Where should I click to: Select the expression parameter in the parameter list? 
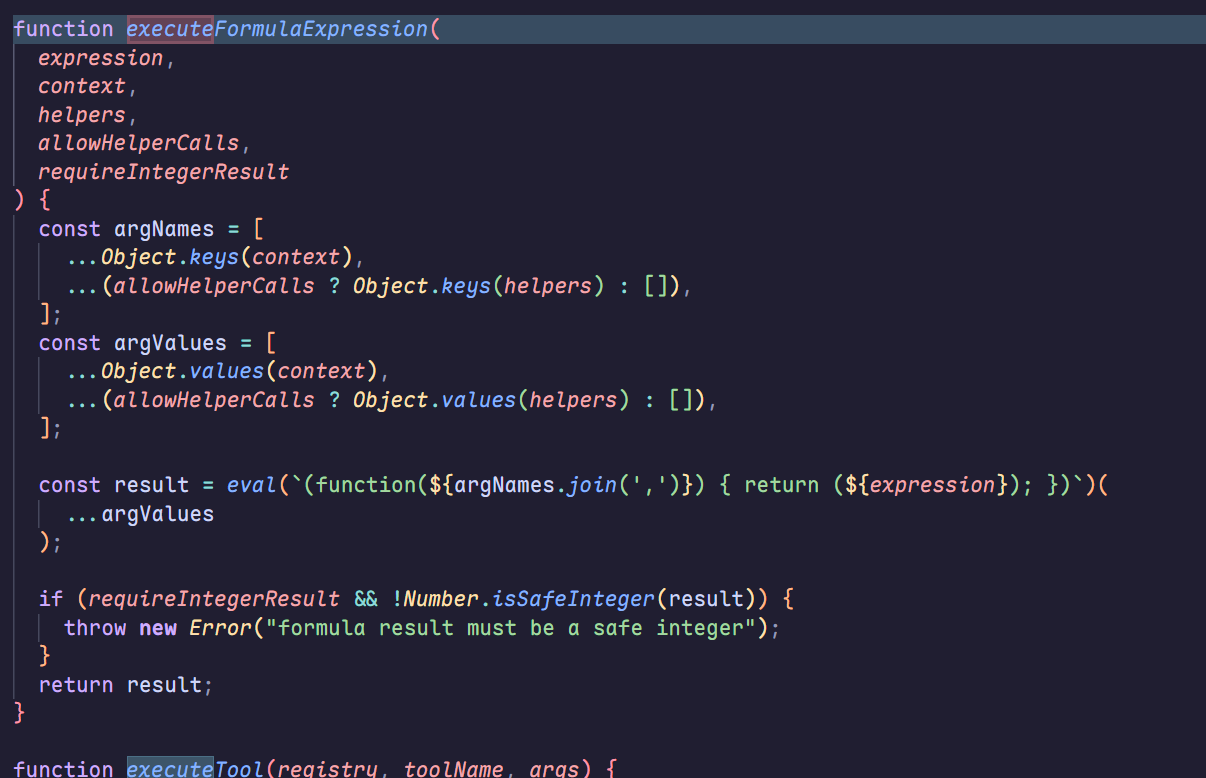(101, 58)
